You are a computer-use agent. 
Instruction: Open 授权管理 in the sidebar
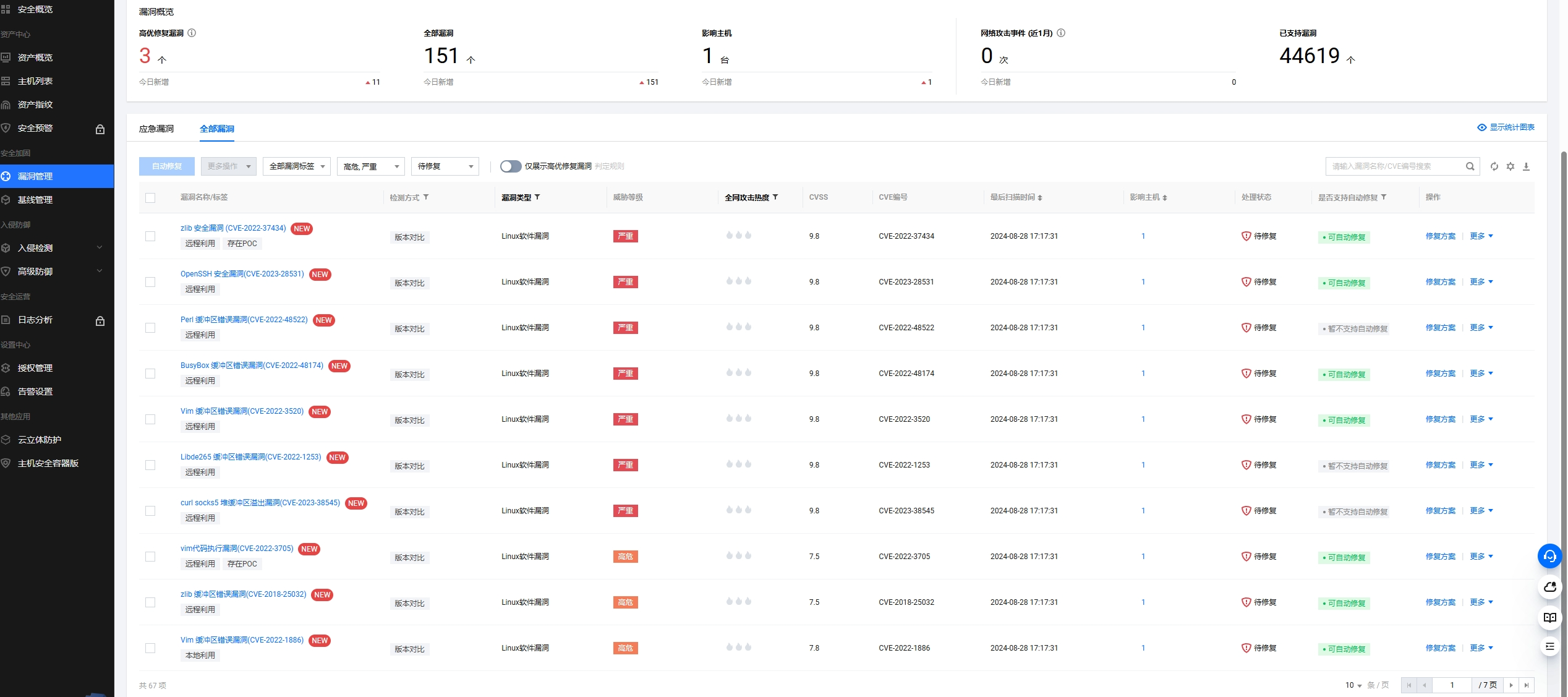[x=57, y=368]
